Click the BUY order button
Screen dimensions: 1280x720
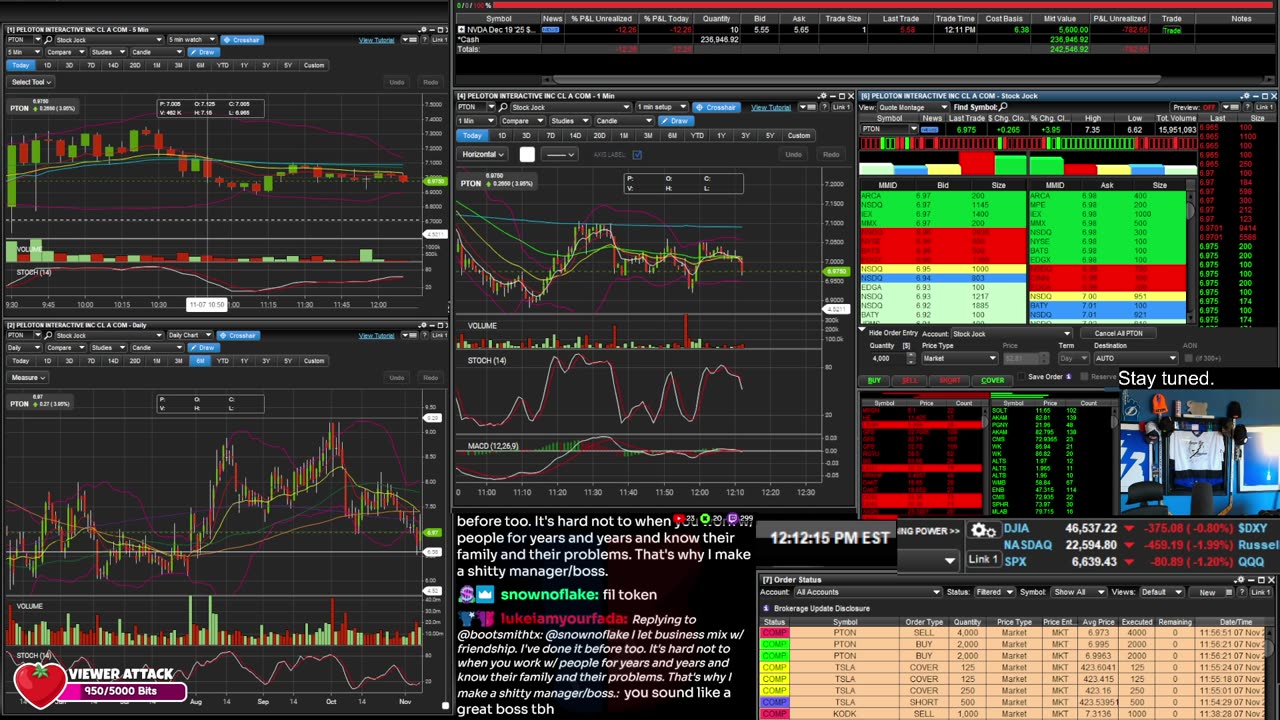tap(875, 380)
